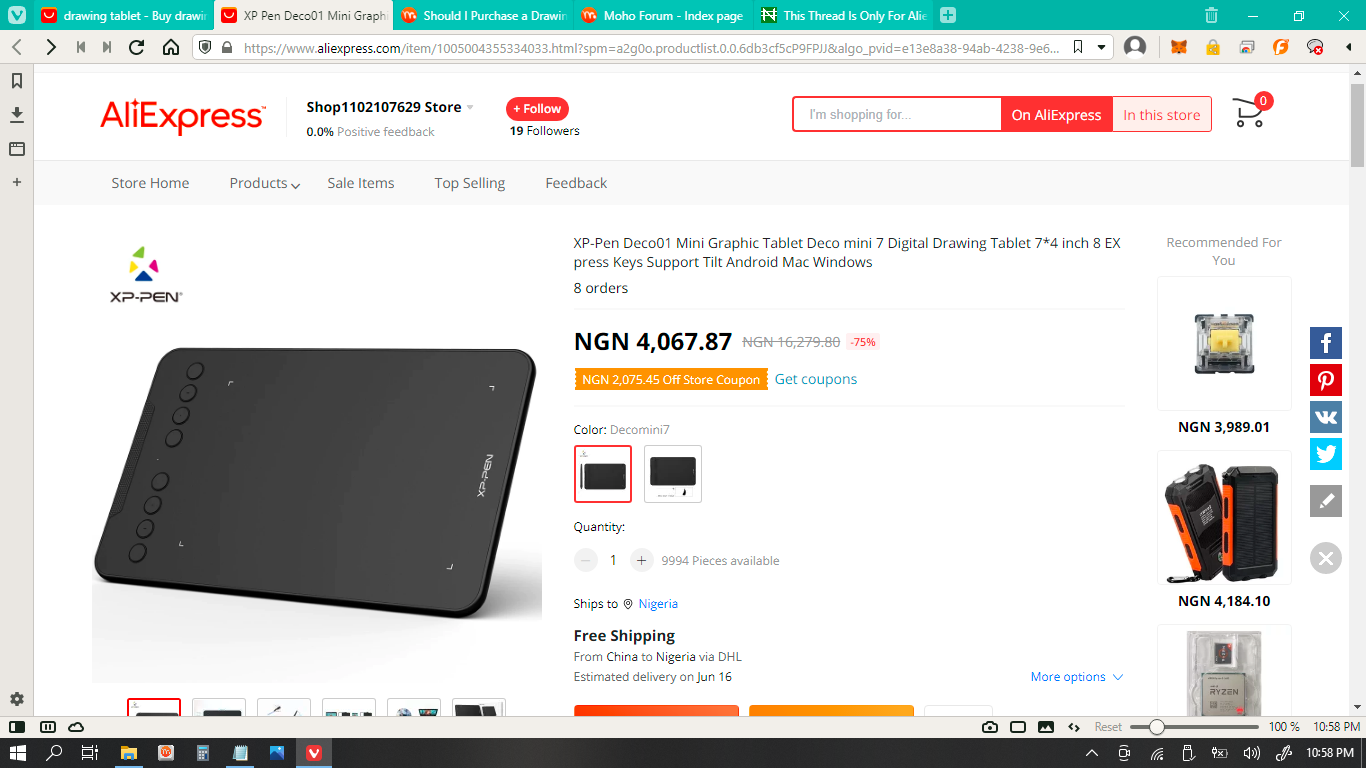Increase quantity with plus button
This screenshot has height=768, width=1366.
(x=641, y=560)
